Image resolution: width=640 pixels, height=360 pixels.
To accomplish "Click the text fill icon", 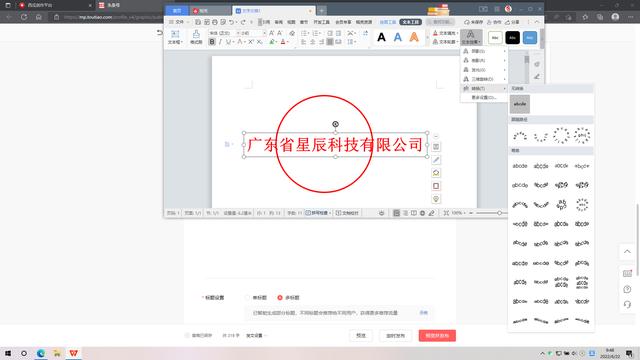I will (x=435, y=33).
